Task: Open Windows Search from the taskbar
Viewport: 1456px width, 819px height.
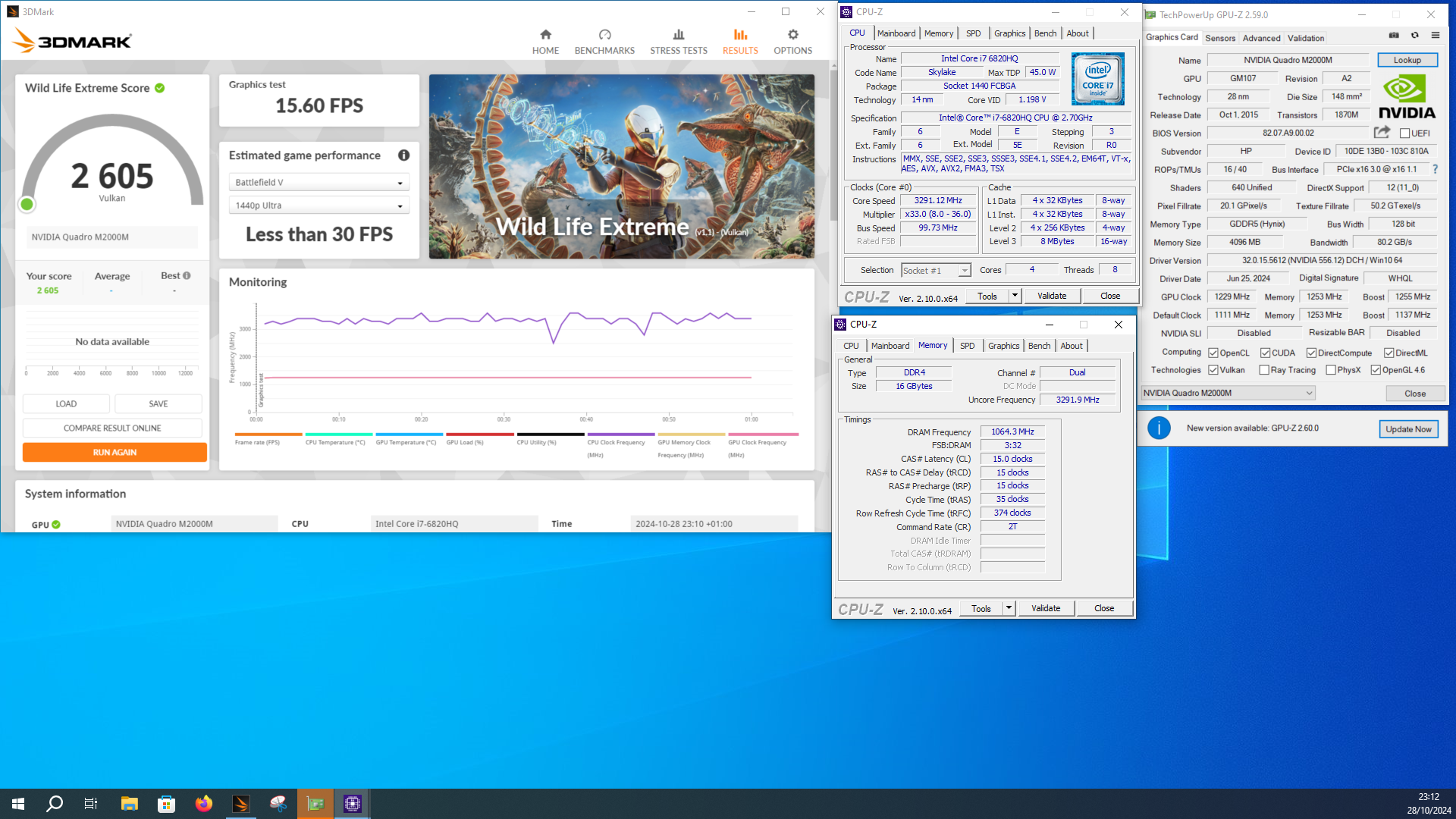Action: (x=55, y=804)
